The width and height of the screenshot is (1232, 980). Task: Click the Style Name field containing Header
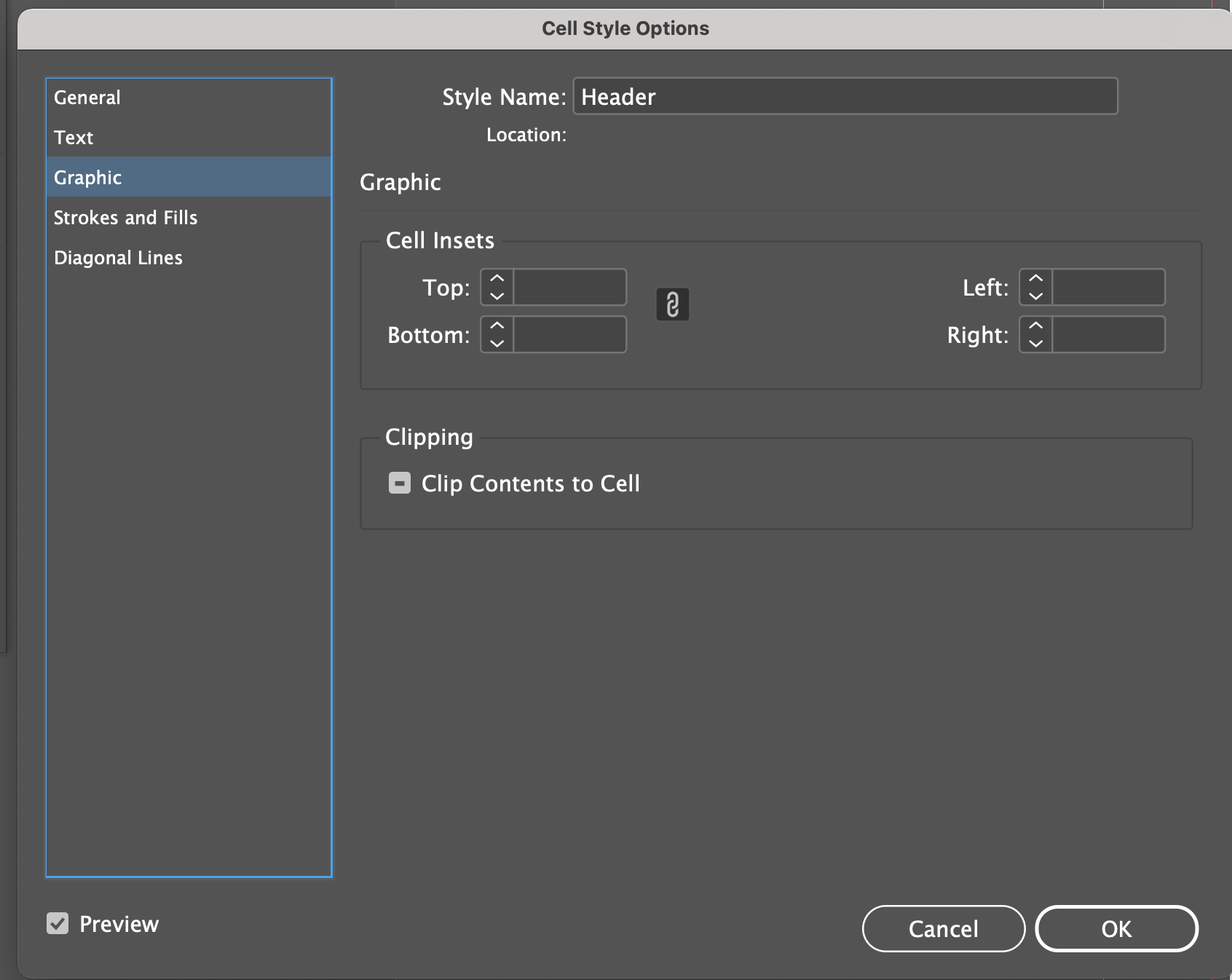tap(845, 96)
